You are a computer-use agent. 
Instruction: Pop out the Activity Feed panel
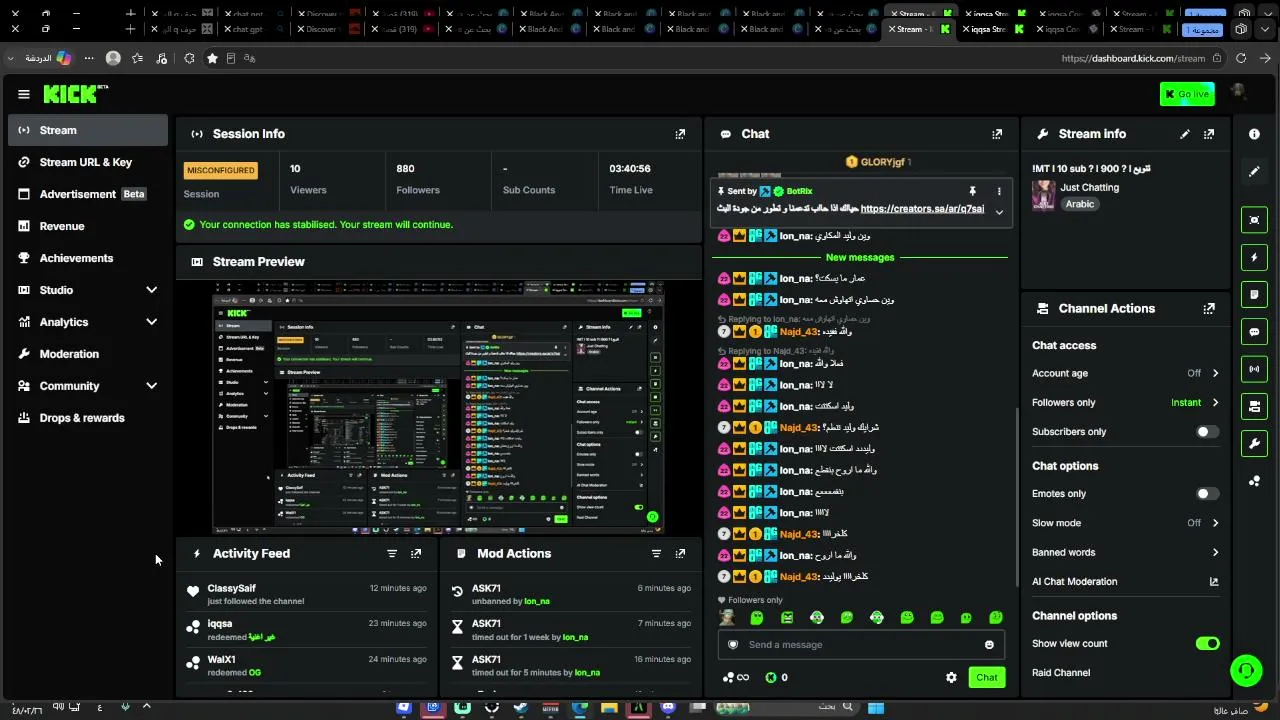tap(416, 554)
